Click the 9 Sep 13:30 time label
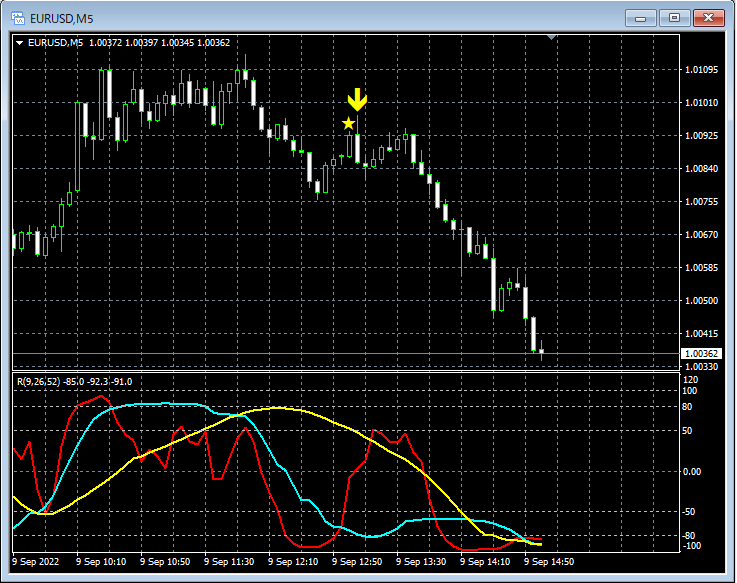 click(421, 562)
